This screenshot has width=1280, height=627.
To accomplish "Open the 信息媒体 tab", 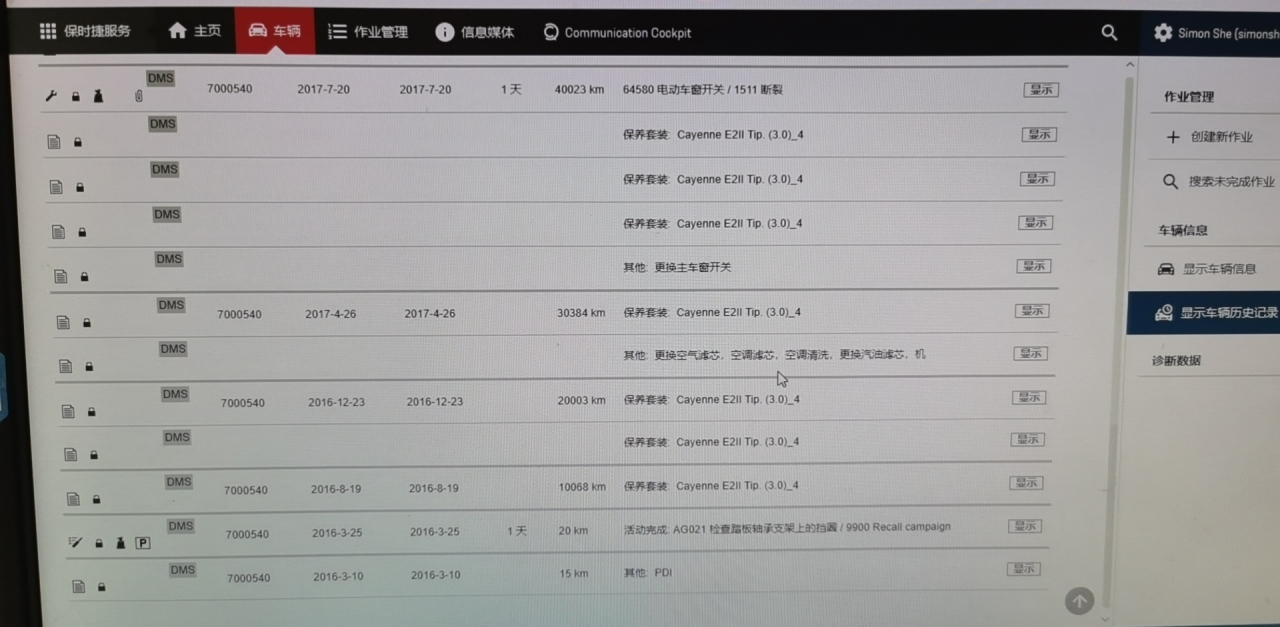I will 475,32.
